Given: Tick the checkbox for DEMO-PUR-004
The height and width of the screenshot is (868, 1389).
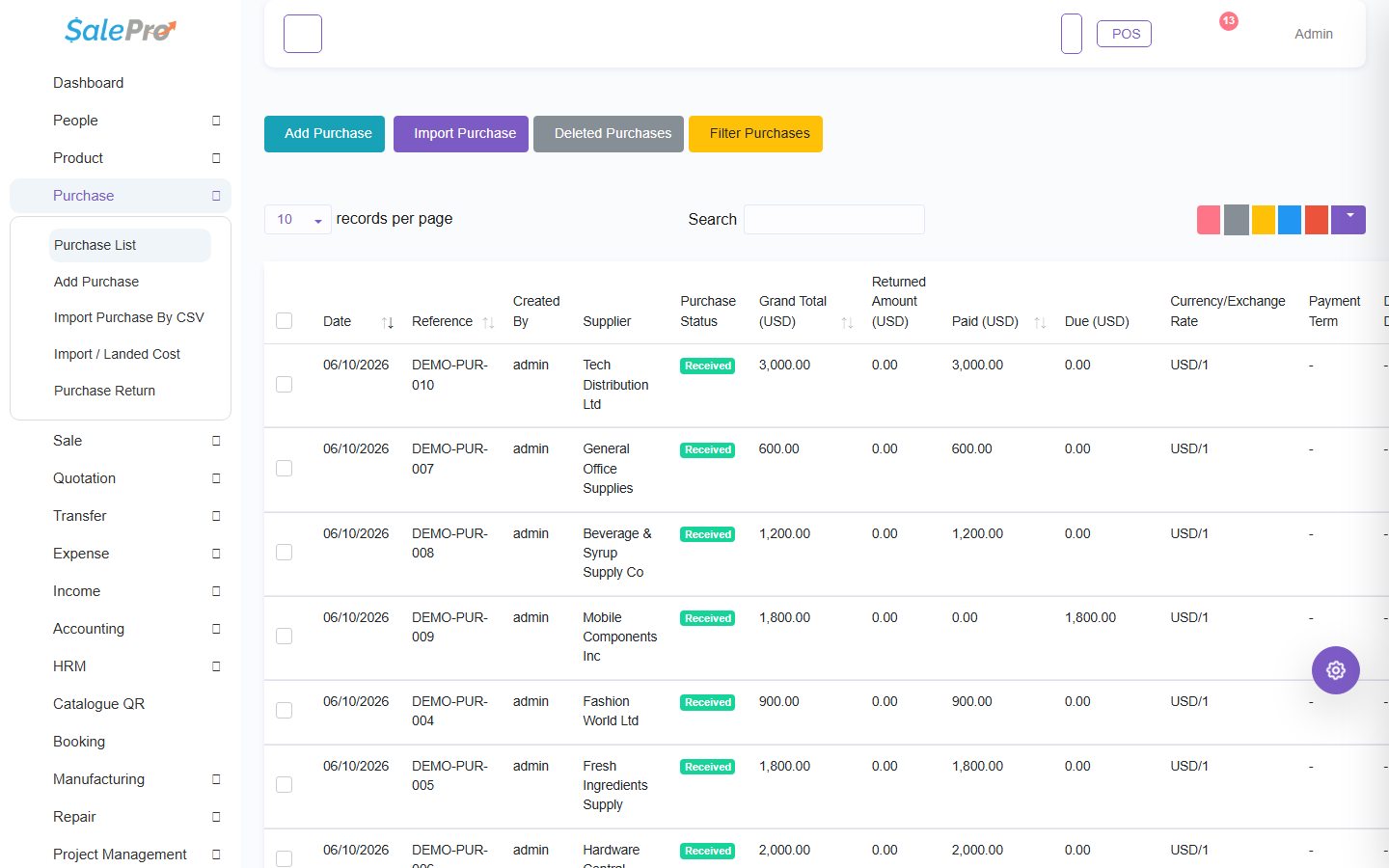Looking at the screenshot, I should click(285, 711).
